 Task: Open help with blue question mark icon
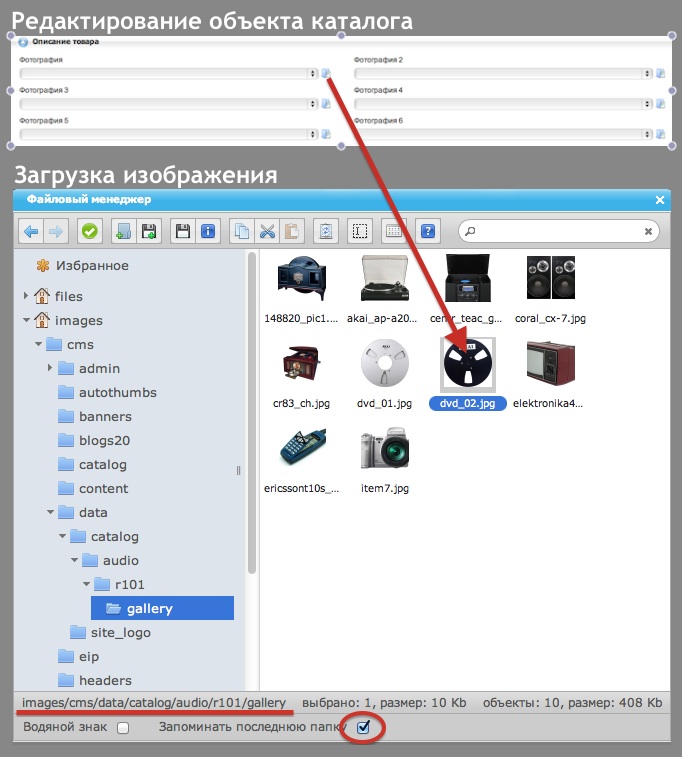(x=428, y=231)
